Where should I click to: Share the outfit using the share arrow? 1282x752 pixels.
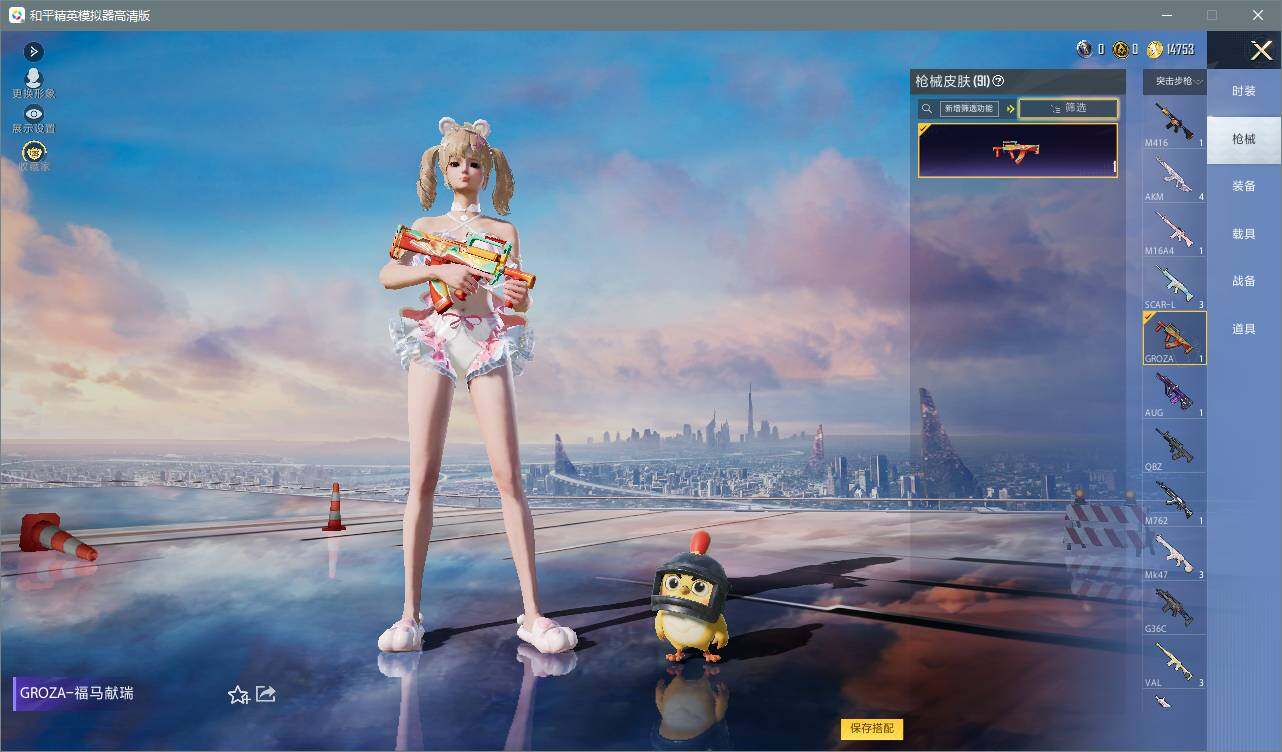[x=266, y=693]
